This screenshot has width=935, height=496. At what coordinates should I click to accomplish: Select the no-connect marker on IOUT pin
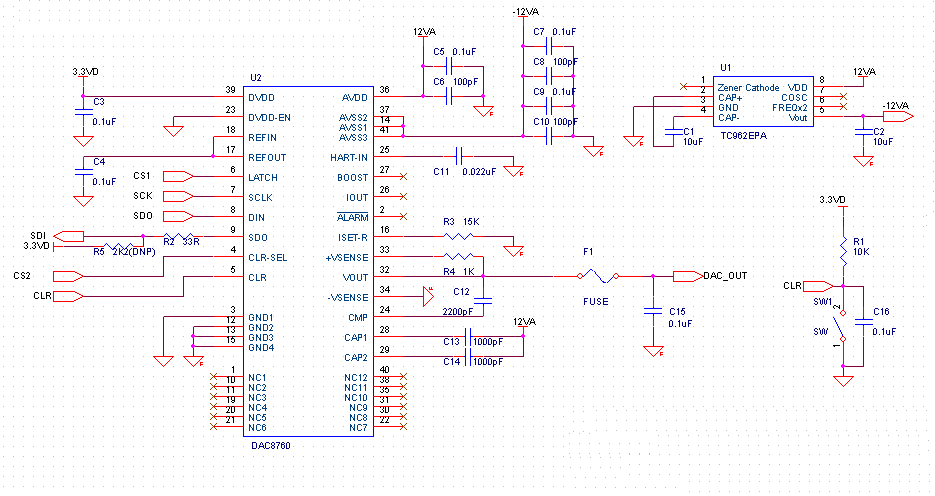404,196
